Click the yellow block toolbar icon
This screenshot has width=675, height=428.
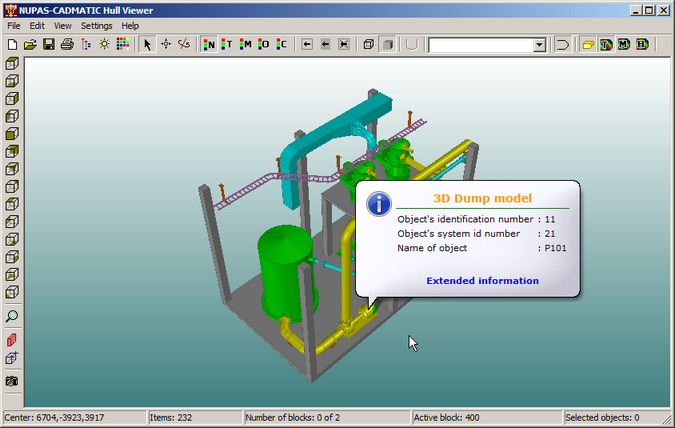coord(588,44)
